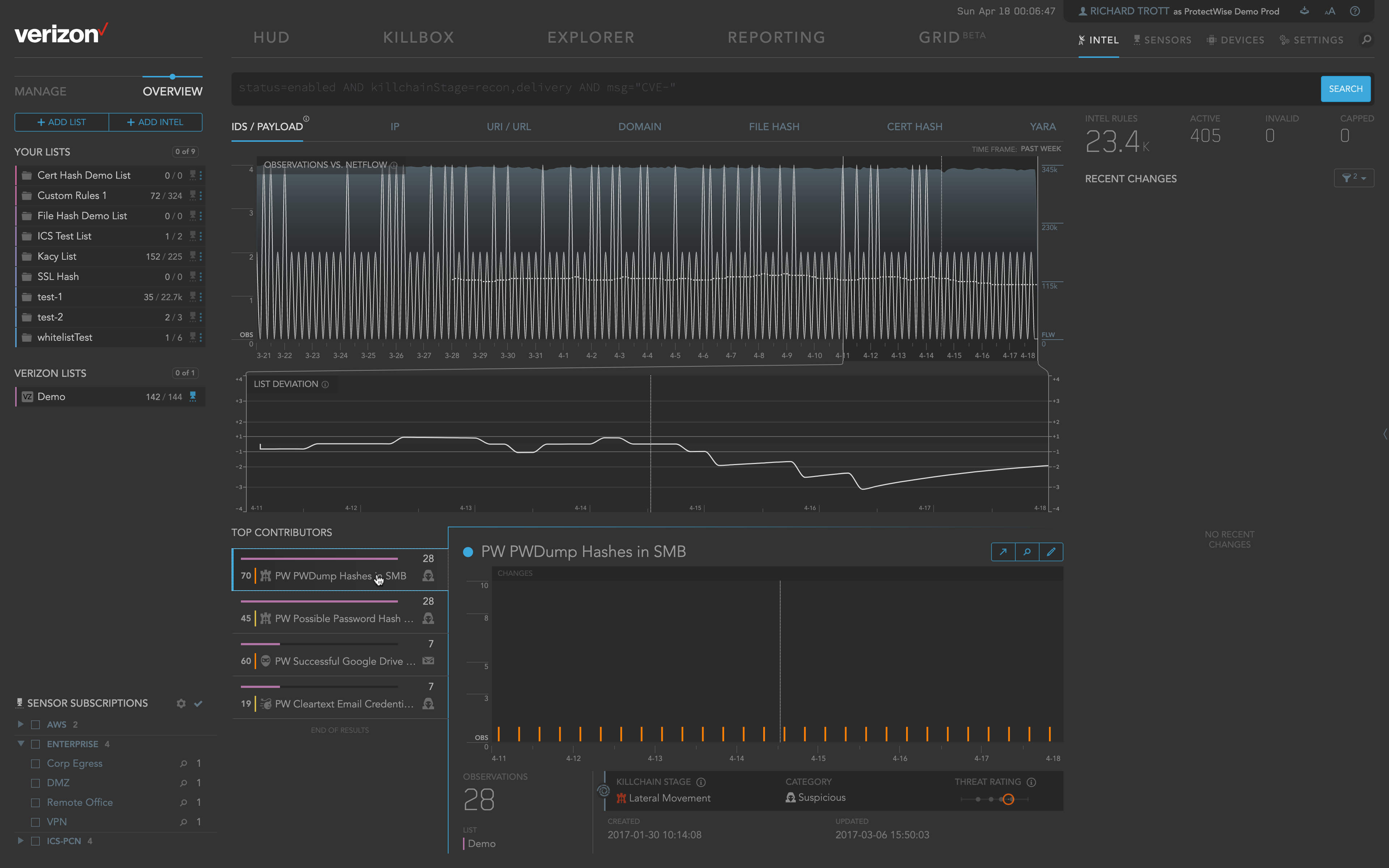
Task: Edit PW PWDump Hashes rule with pencil icon
Action: pos(1051,552)
